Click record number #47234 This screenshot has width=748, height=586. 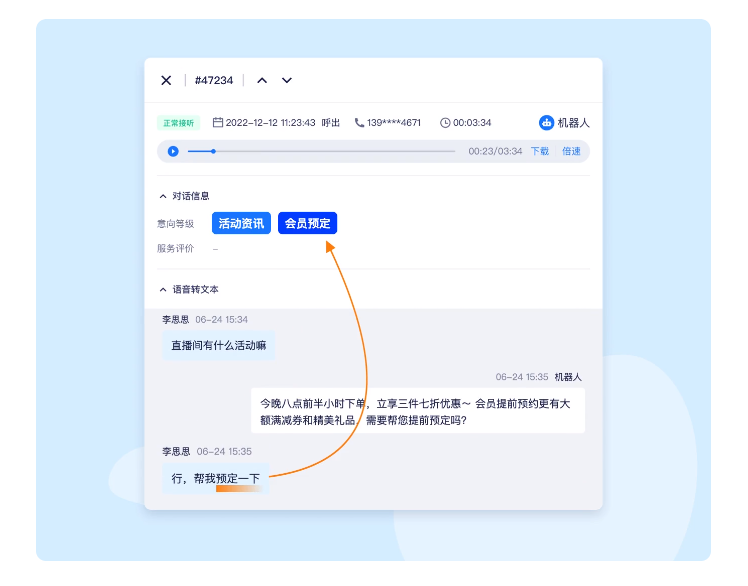(x=214, y=80)
